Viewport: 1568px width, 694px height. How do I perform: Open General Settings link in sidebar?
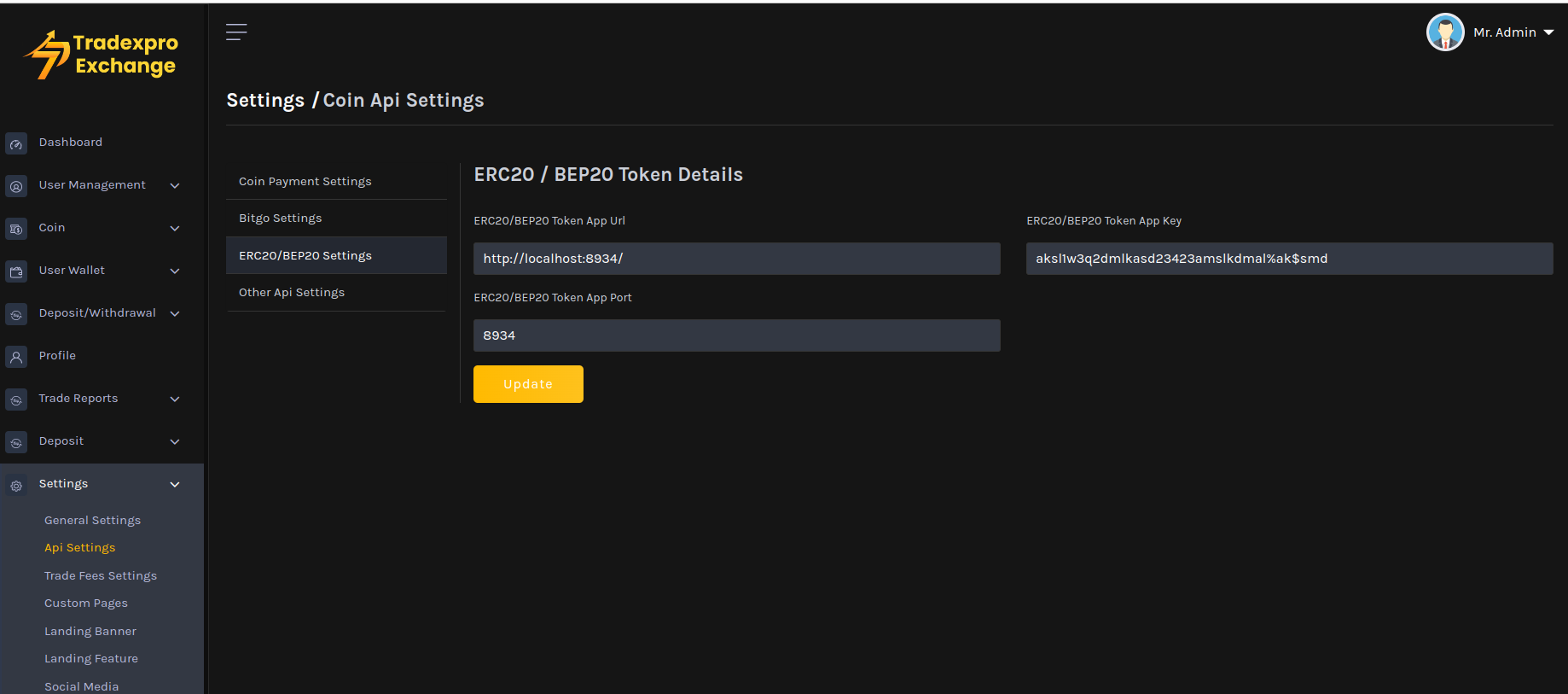pyautogui.click(x=92, y=521)
